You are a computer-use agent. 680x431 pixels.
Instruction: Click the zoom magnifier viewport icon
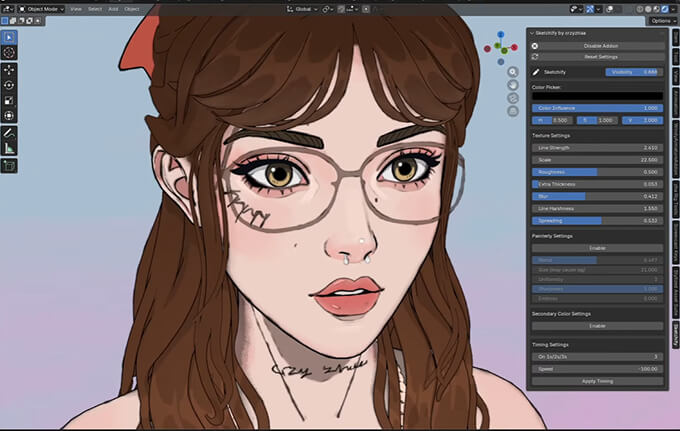pos(513,72)
